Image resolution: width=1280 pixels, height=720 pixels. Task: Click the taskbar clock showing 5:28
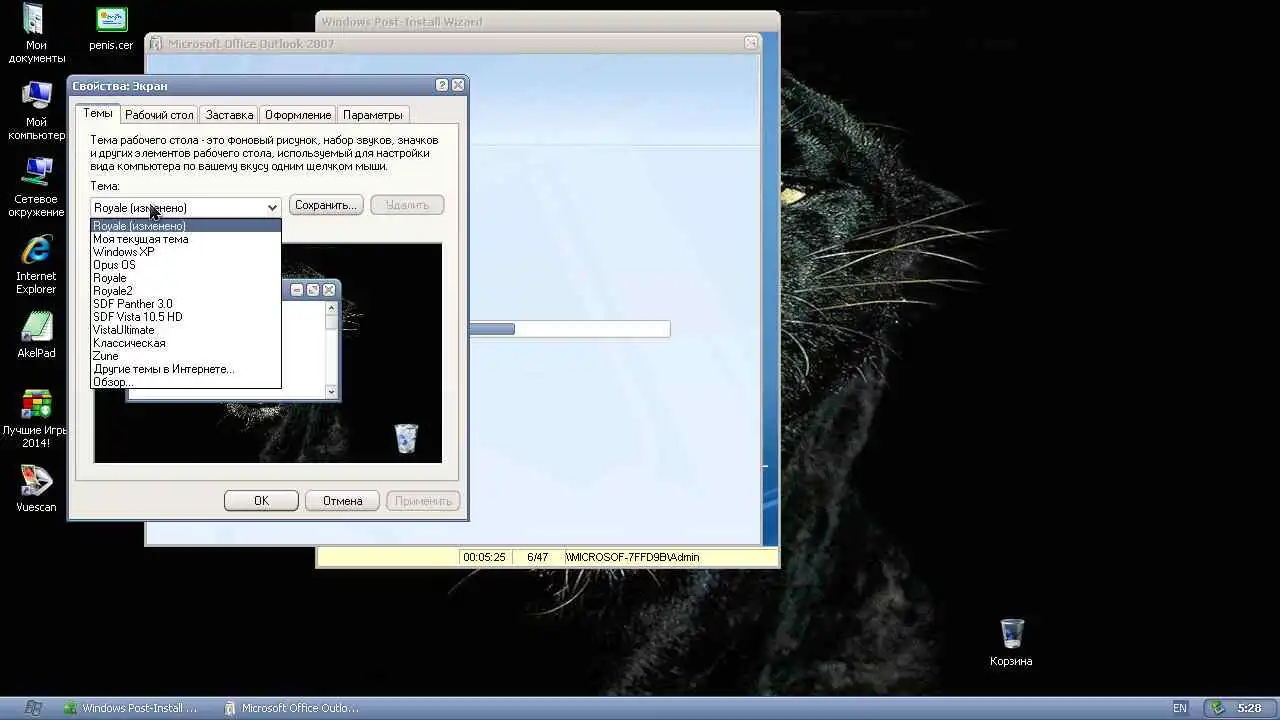[x=1249, y=708]
